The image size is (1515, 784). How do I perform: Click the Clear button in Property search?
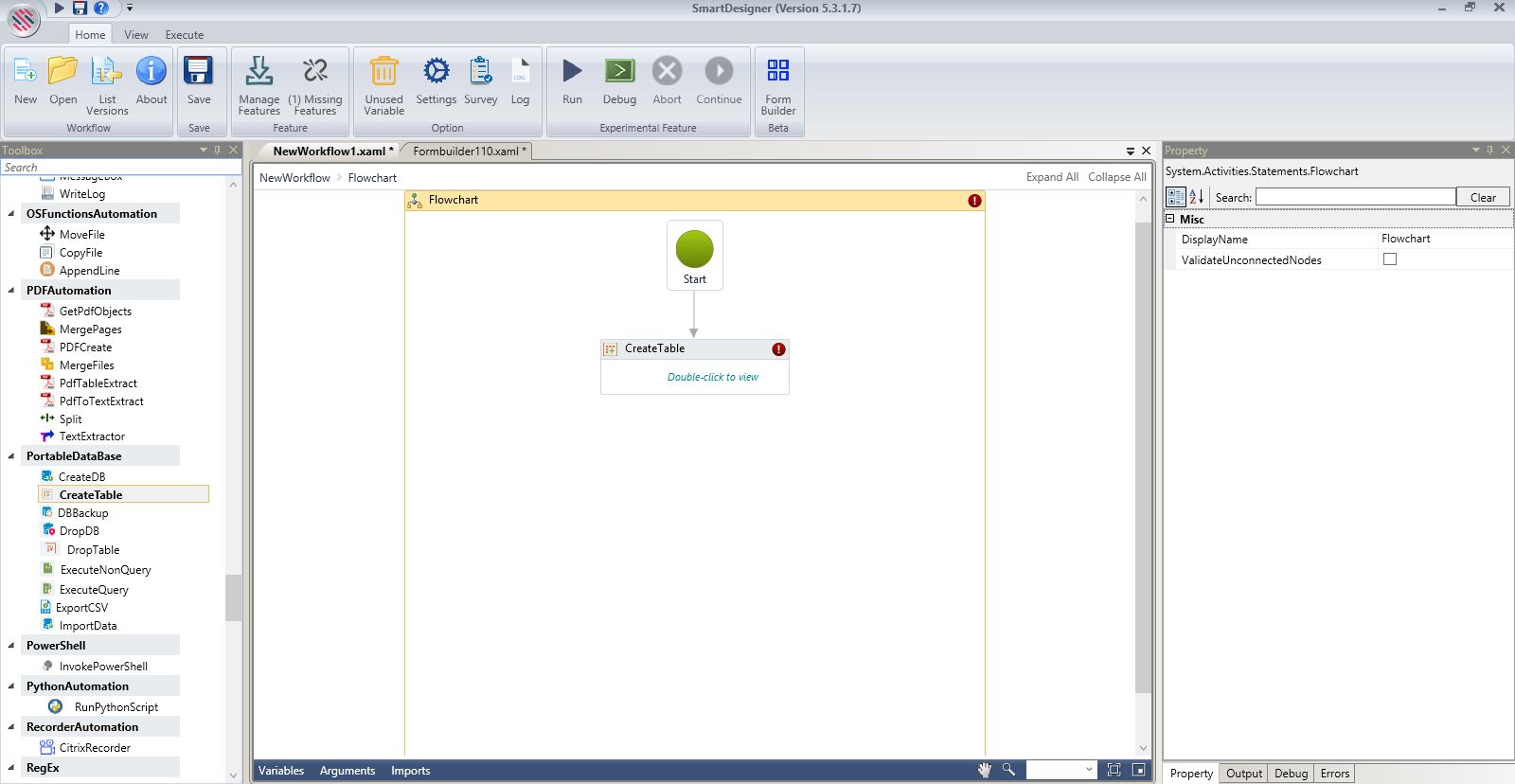[x=1482, y=197]
